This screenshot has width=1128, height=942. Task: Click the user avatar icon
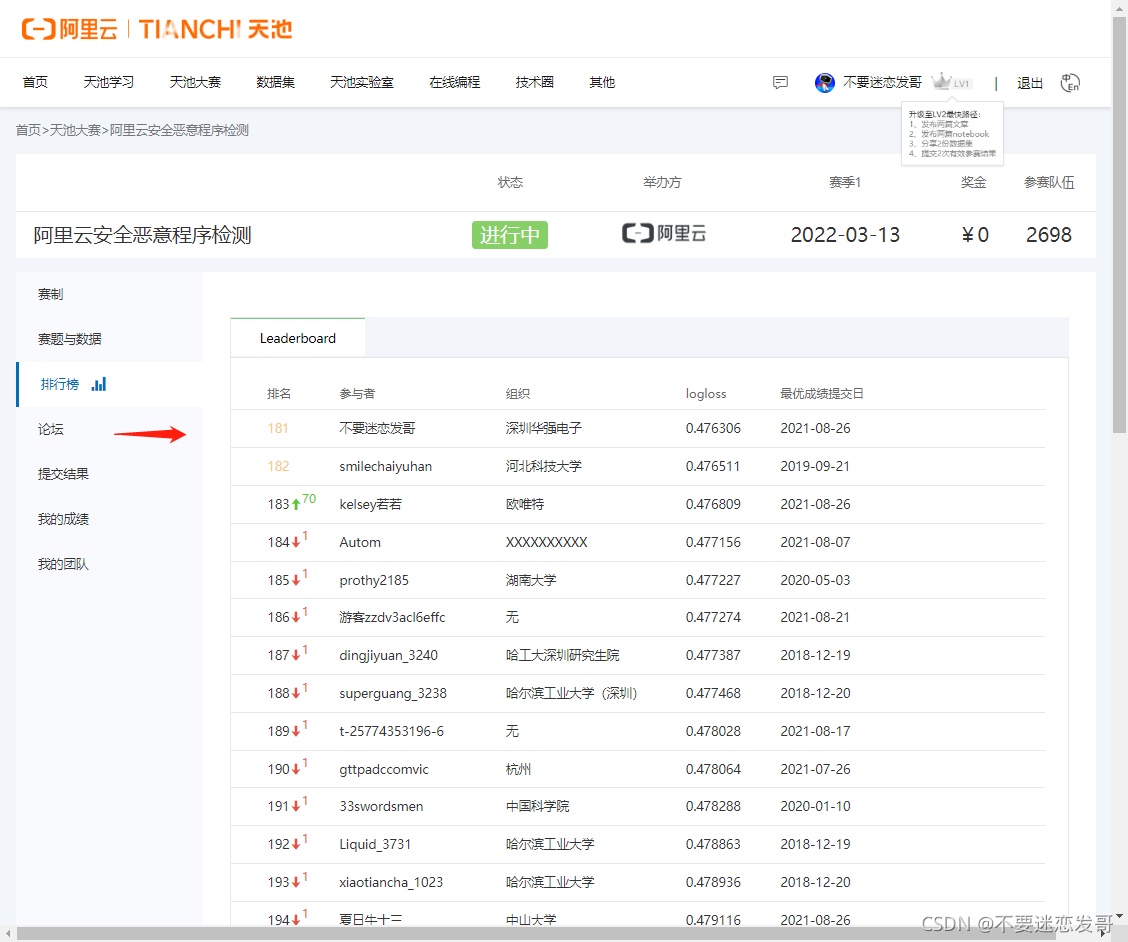point(824,83)
